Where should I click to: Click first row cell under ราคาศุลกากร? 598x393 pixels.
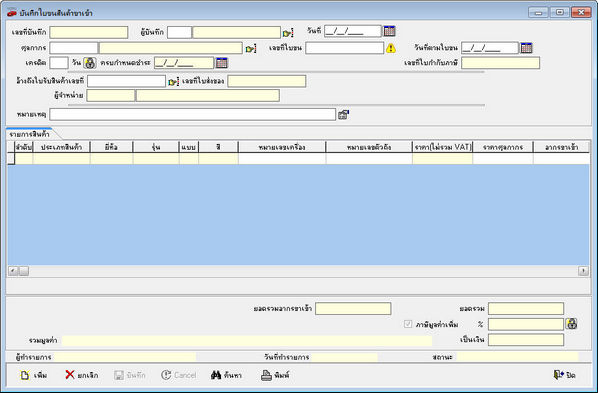tap(503, 159)
